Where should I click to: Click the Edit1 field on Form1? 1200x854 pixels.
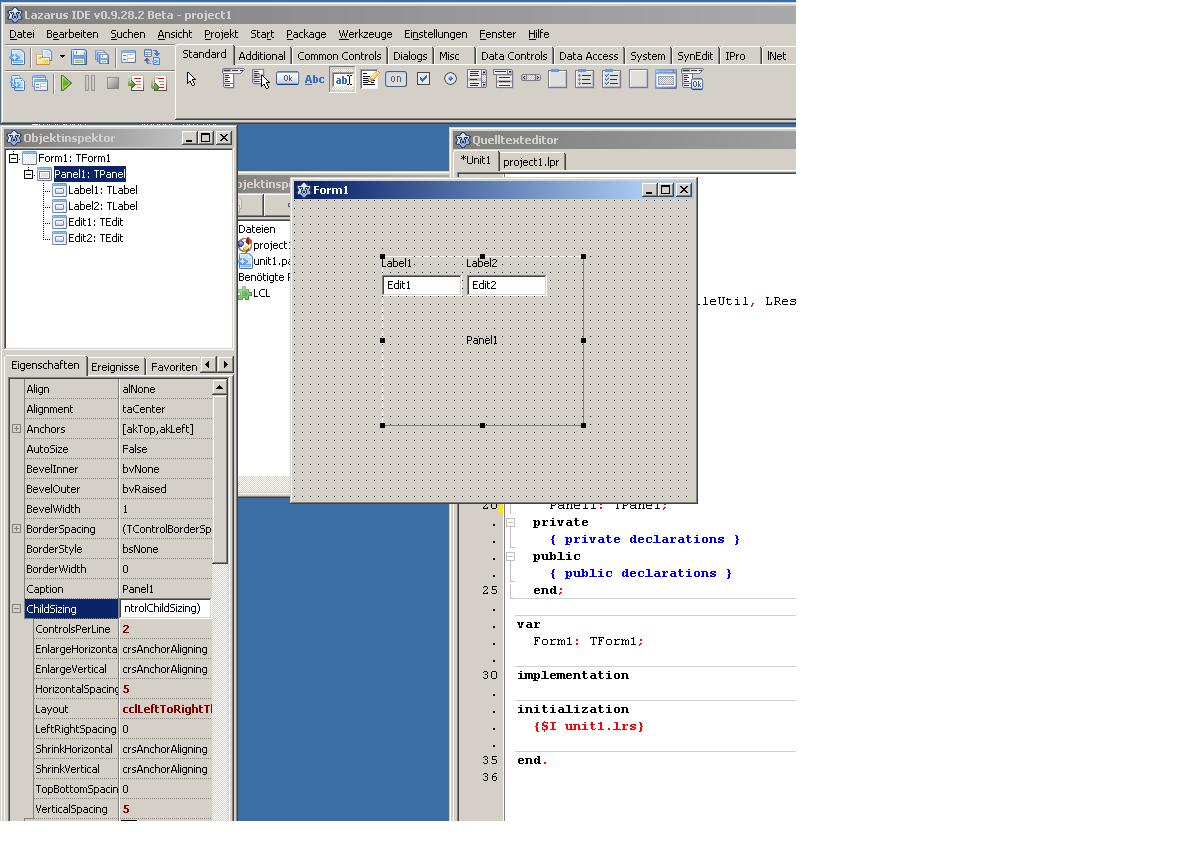pos(421,285)
